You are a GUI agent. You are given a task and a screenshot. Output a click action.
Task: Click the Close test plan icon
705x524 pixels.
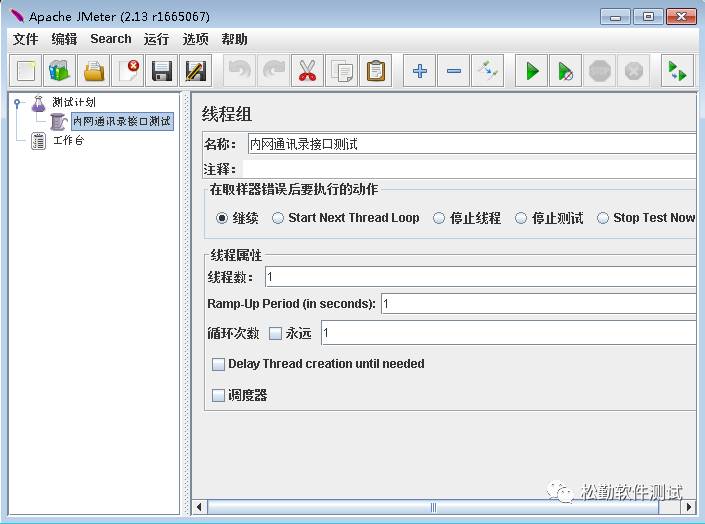(128, 71)
